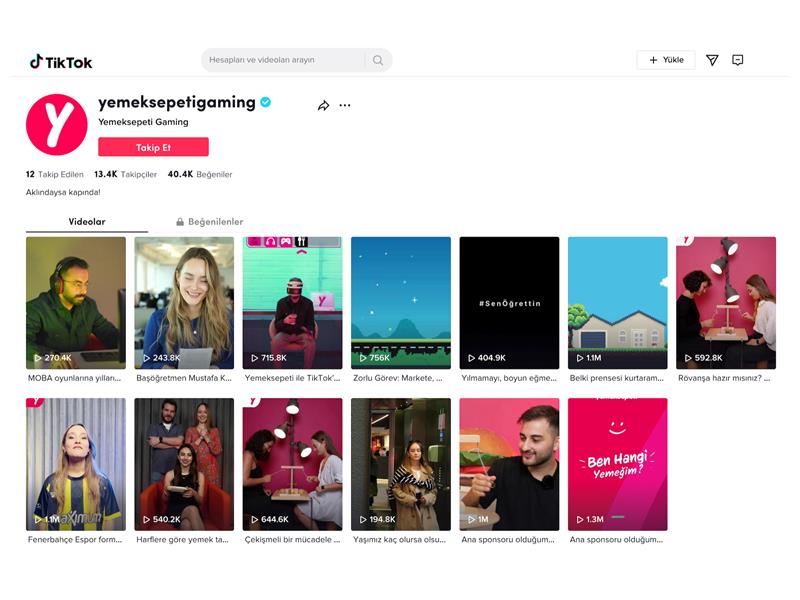Click the bio text Aklındaysa kapında!
Screen dimensions: 800x600
click(63, 192)
